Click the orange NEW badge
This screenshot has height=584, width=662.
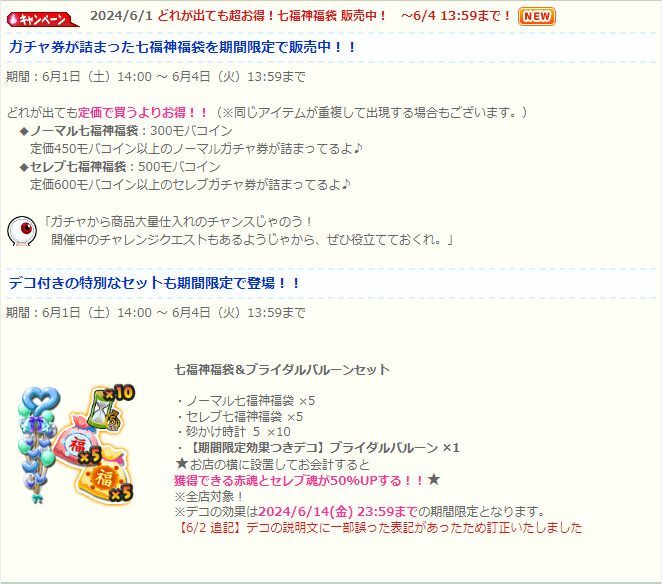click(537, 16)
